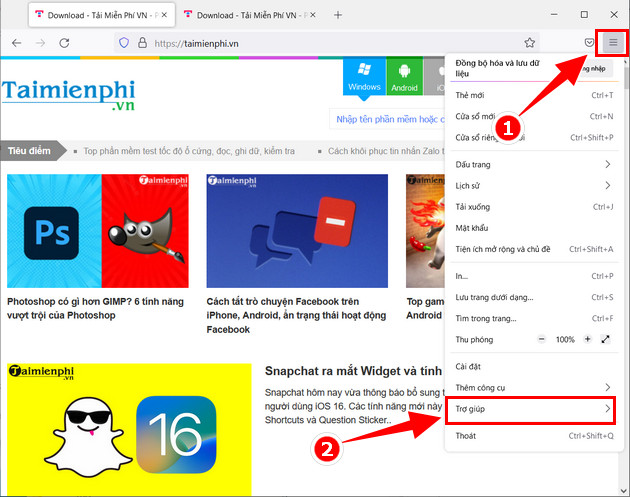Click the site security padlock icon
The image size is (630, 497).
[x=142, y=43]
